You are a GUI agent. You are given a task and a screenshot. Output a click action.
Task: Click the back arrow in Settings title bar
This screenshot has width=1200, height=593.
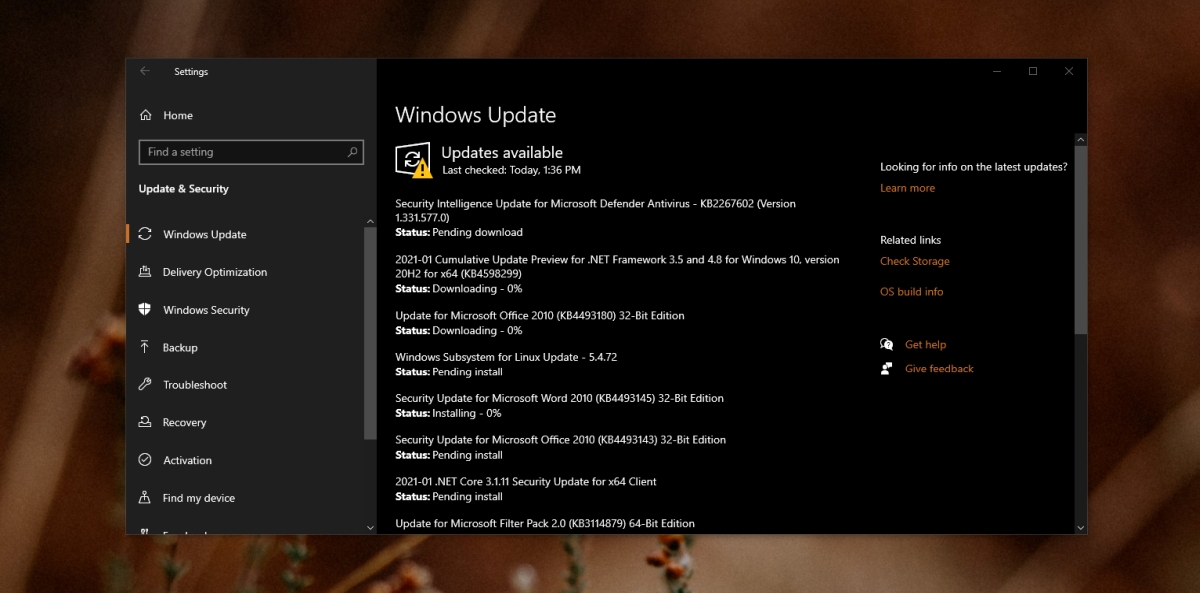tap(145, 71)
